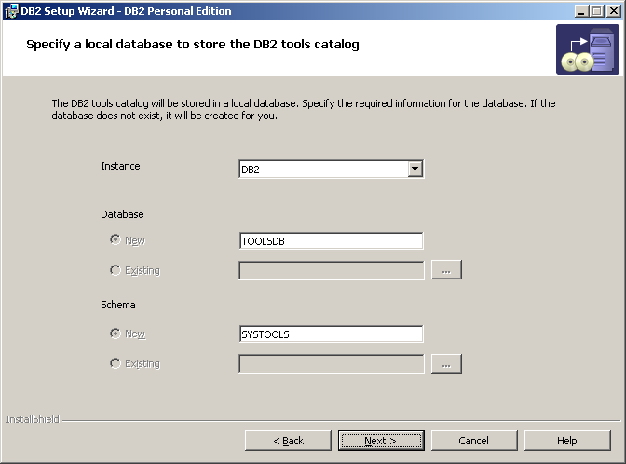Maximize the DB2 Setup Wizard window
The width and height of the screenshot is (626, 464).
597,11
